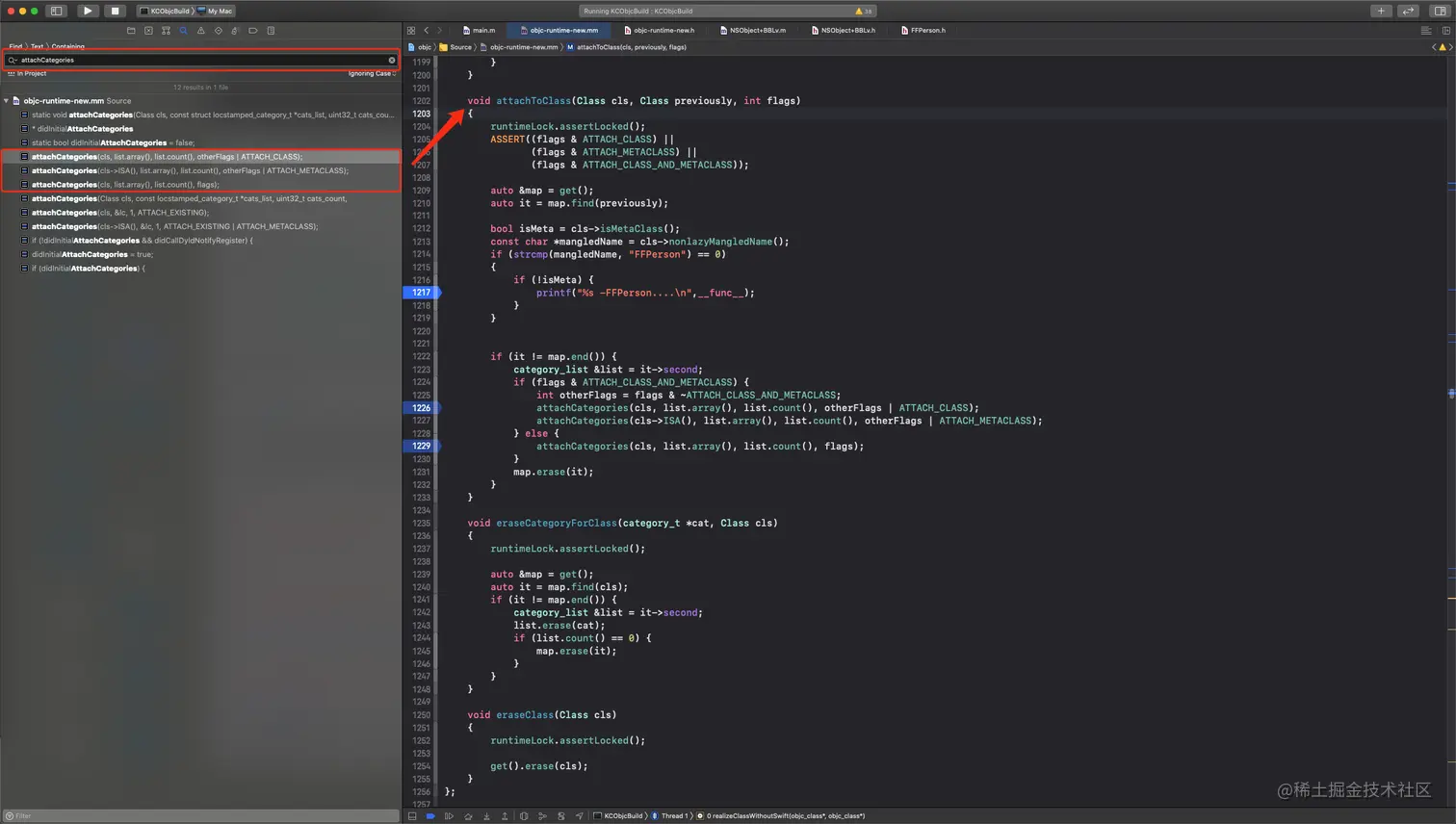Click the Source folder breadcrumb
Image resolution: width=1456 pixels, height=824 pixels.
click(x=456, y=47)
